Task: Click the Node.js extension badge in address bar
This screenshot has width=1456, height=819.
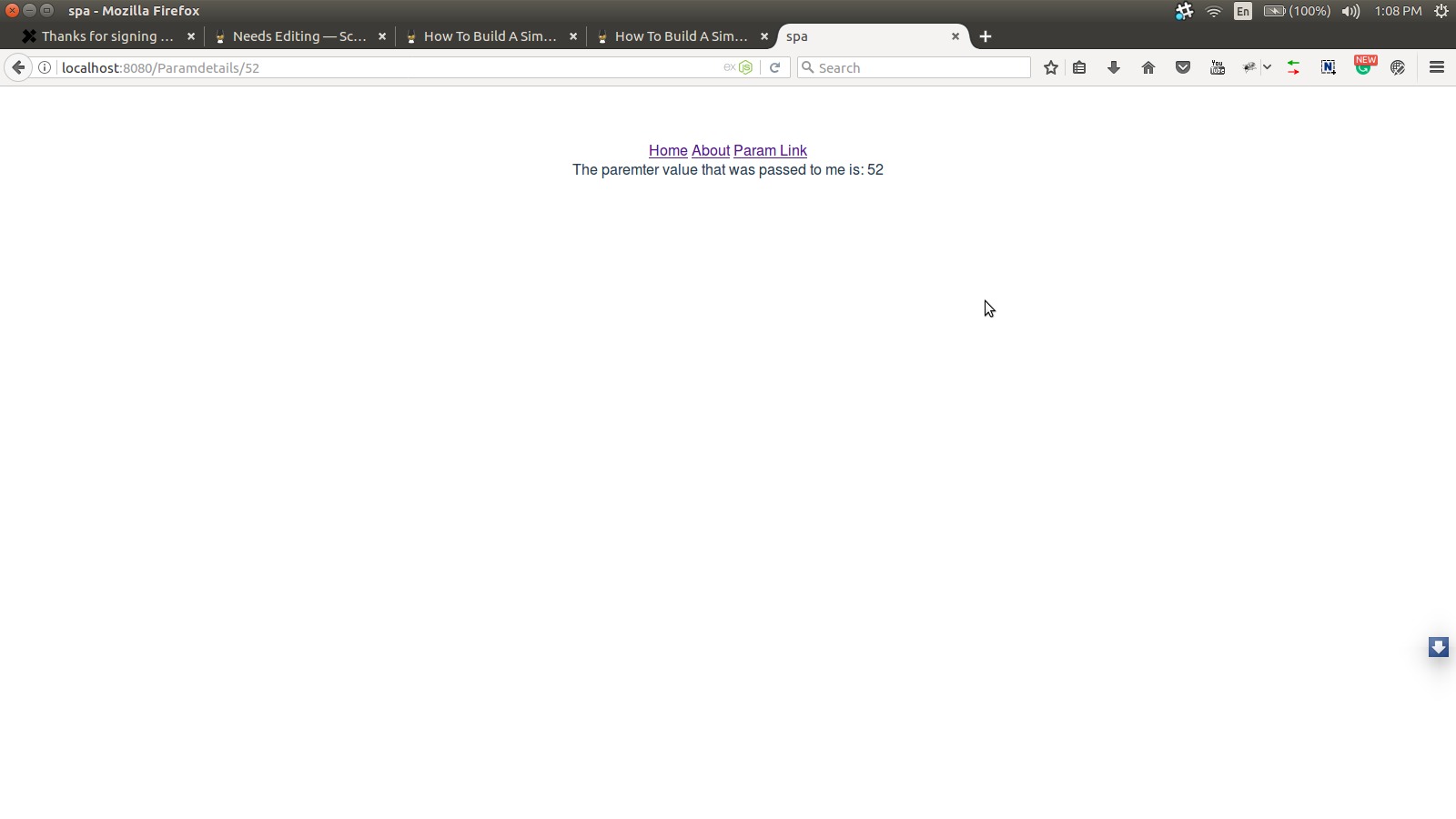Action: (746, 67)
